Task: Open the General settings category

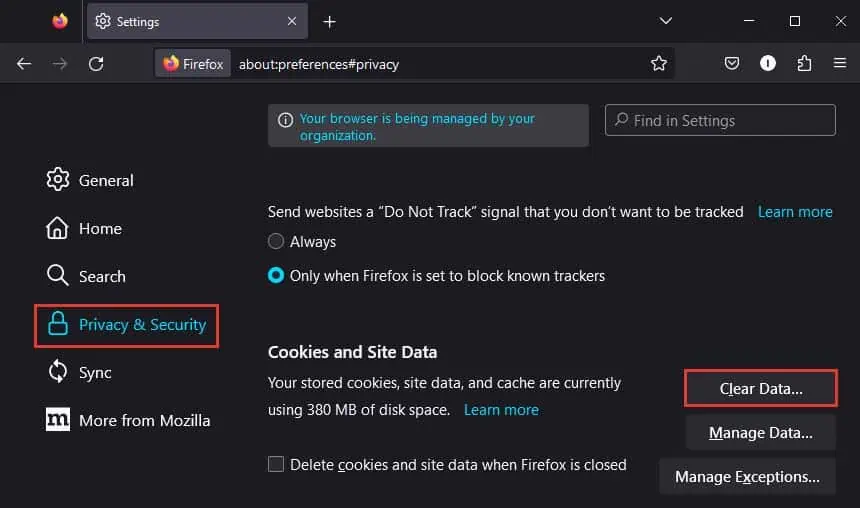Action: [x=90, y=180]
